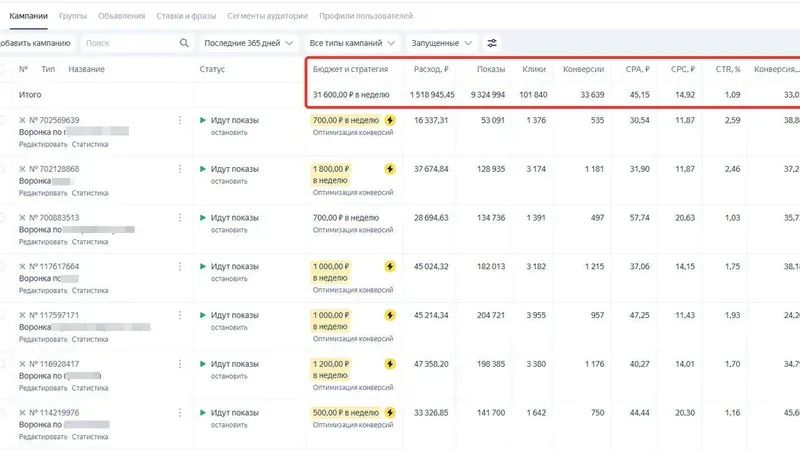Open three-dot menu for campaign 117617664
The image size is (800, 450).
180,266
